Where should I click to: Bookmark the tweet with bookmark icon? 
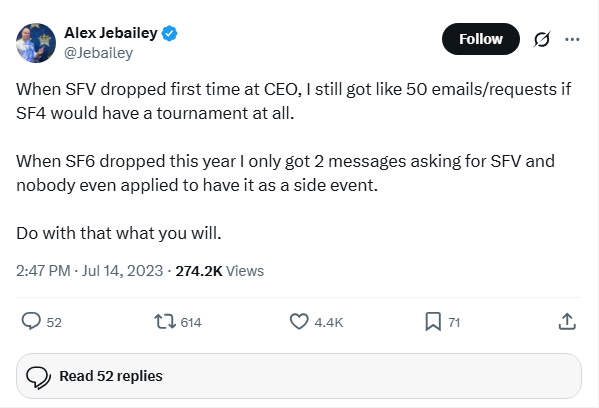(433, 321)
